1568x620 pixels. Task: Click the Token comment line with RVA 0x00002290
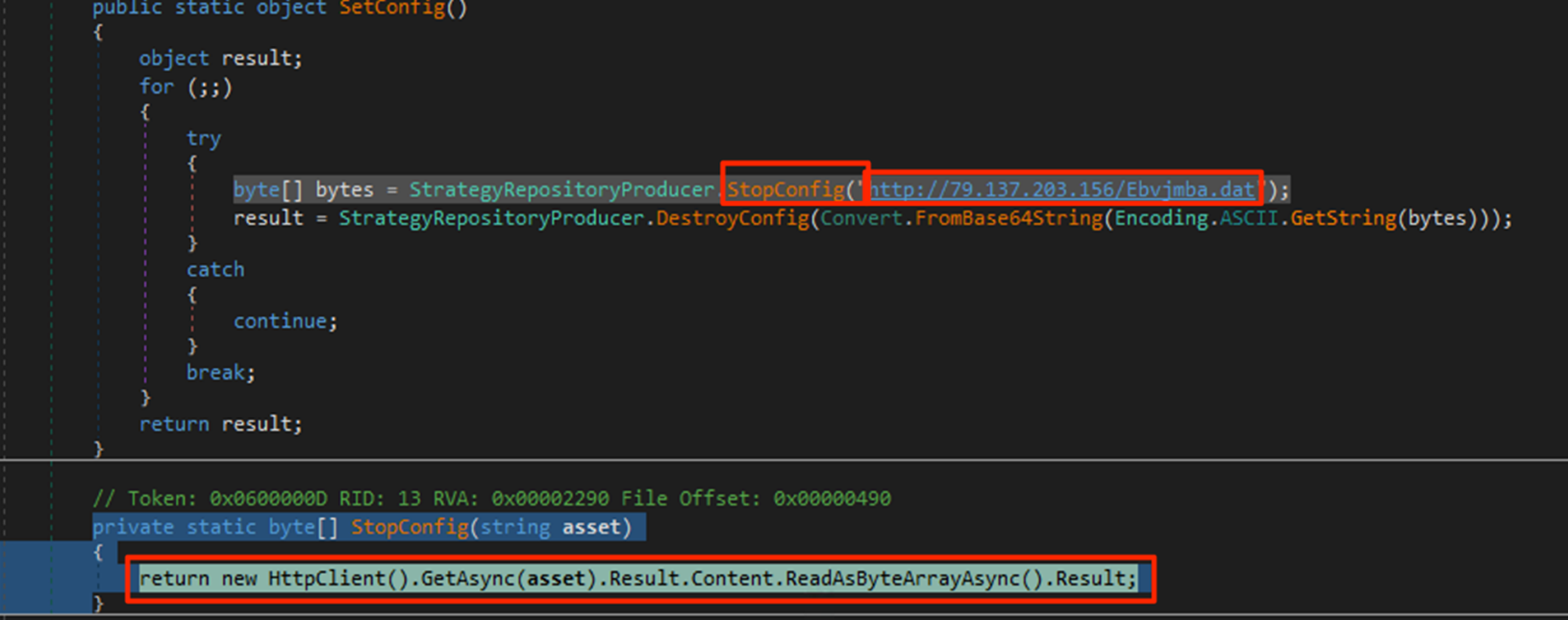coord(491,499)
